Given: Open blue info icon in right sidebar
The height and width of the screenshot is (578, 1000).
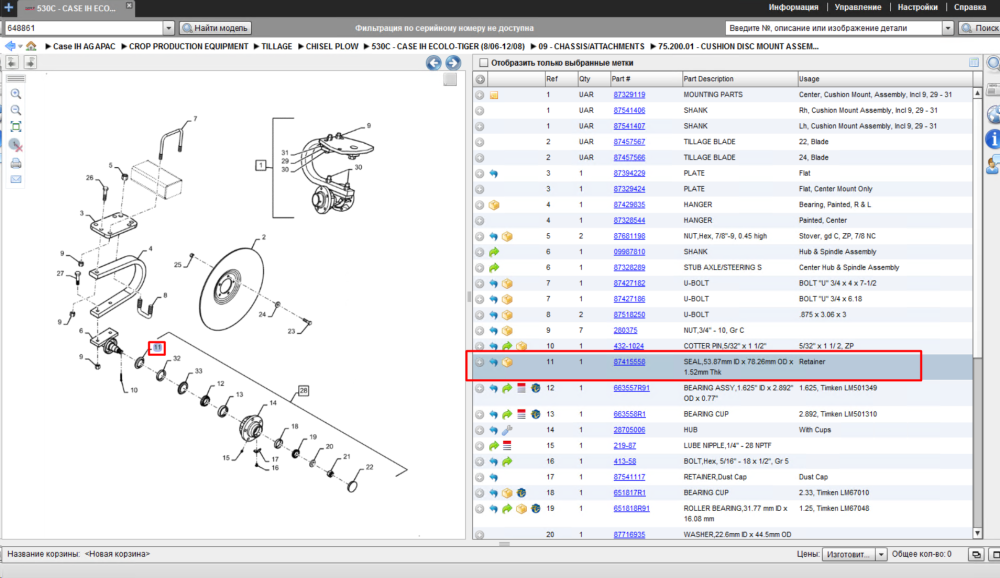Looking at the screenshot, I should click(x=993, y=138).
